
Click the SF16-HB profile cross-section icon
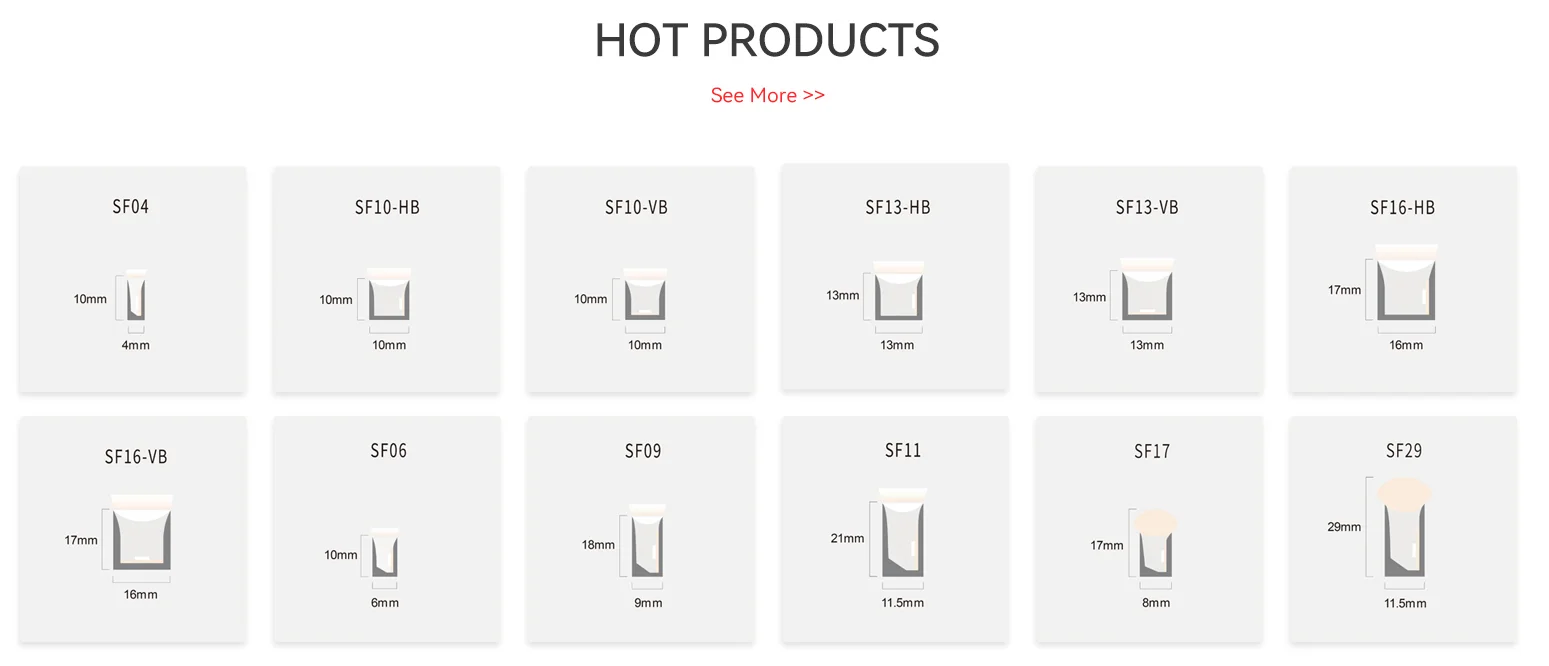coord(1406,282)
